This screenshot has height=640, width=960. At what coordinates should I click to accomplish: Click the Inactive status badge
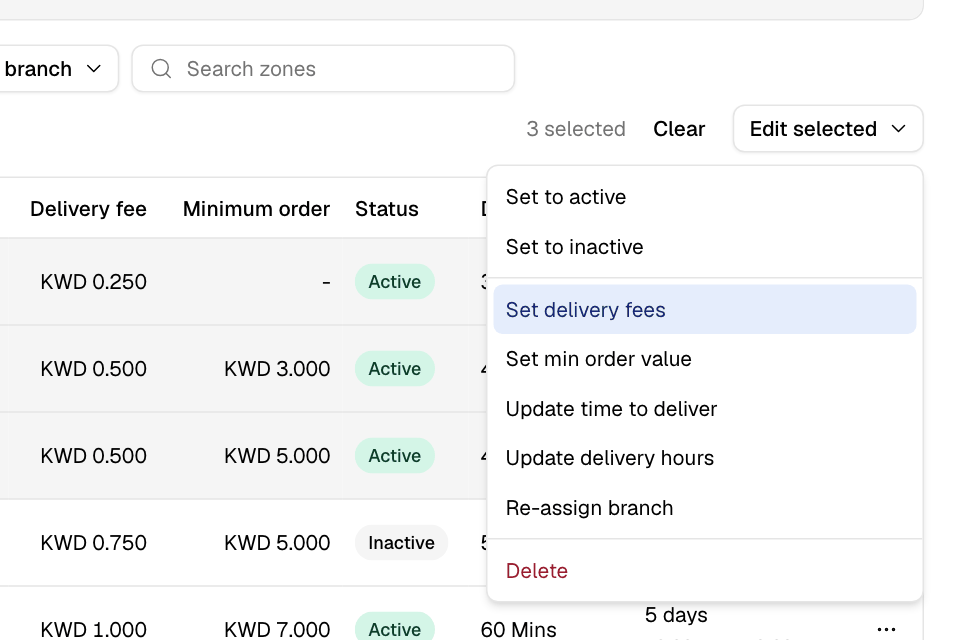coord(401,543)
